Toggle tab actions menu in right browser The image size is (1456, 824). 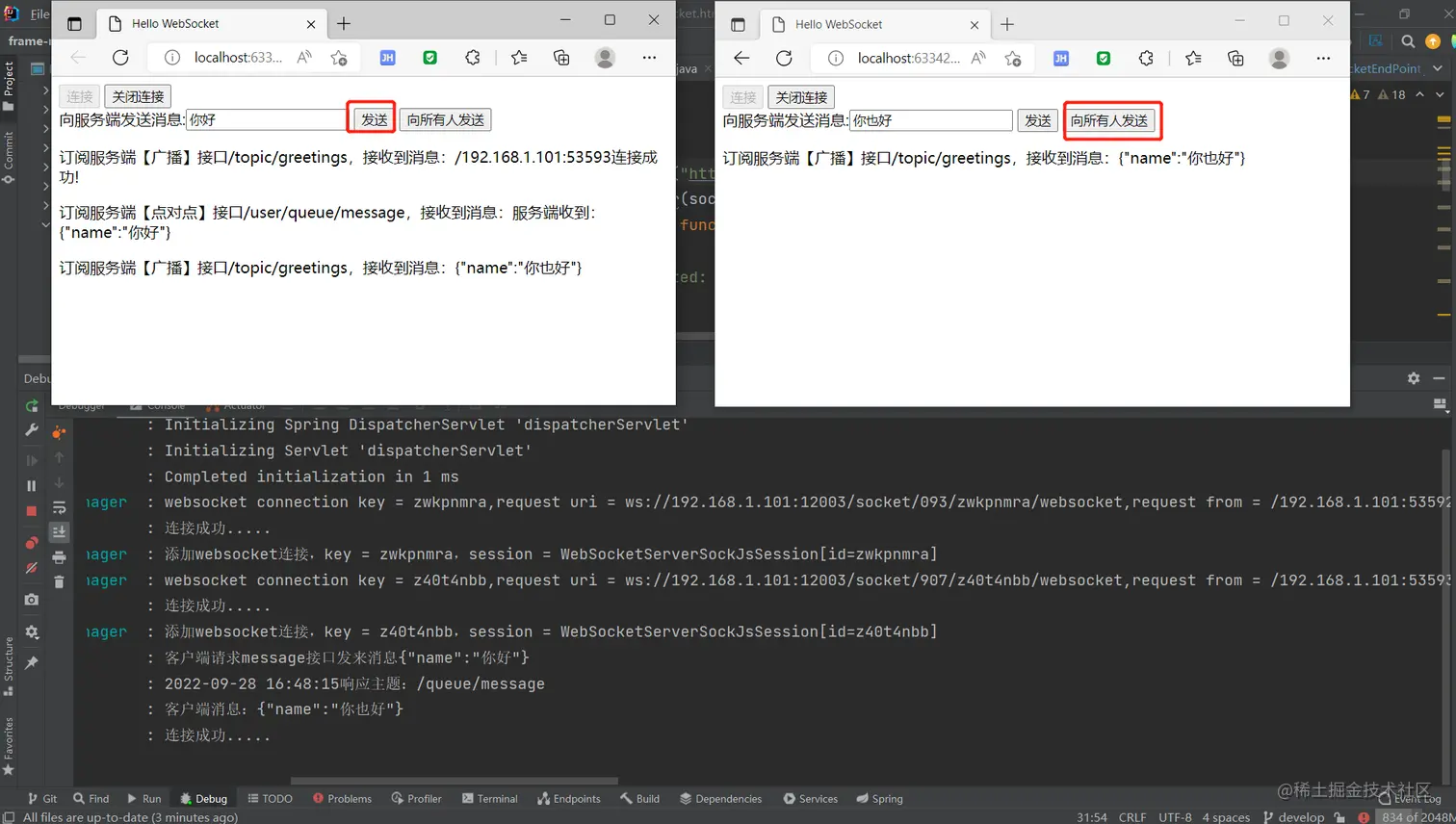pos(738,25)
